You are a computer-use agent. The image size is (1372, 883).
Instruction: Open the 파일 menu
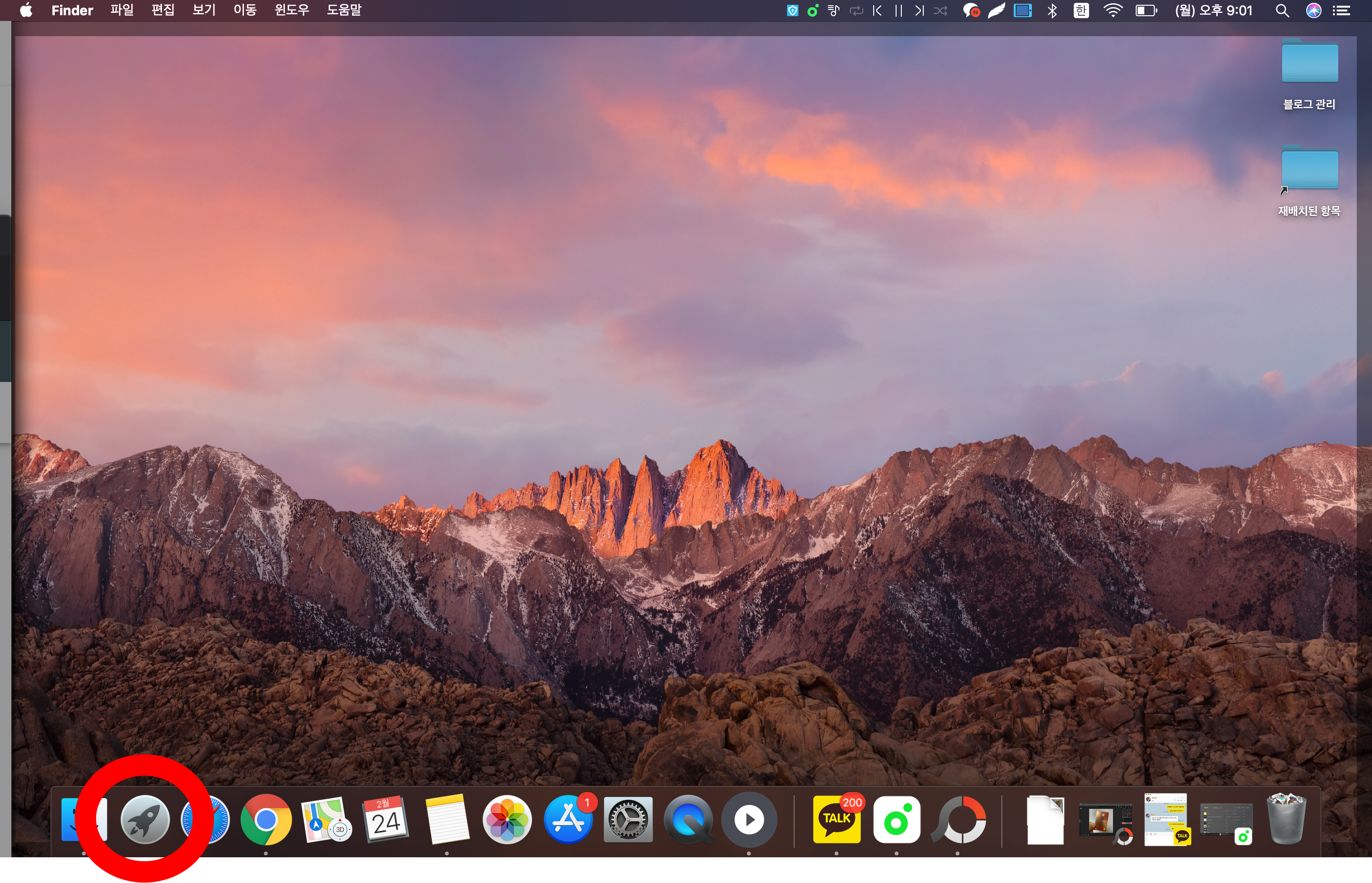[122, 10]
